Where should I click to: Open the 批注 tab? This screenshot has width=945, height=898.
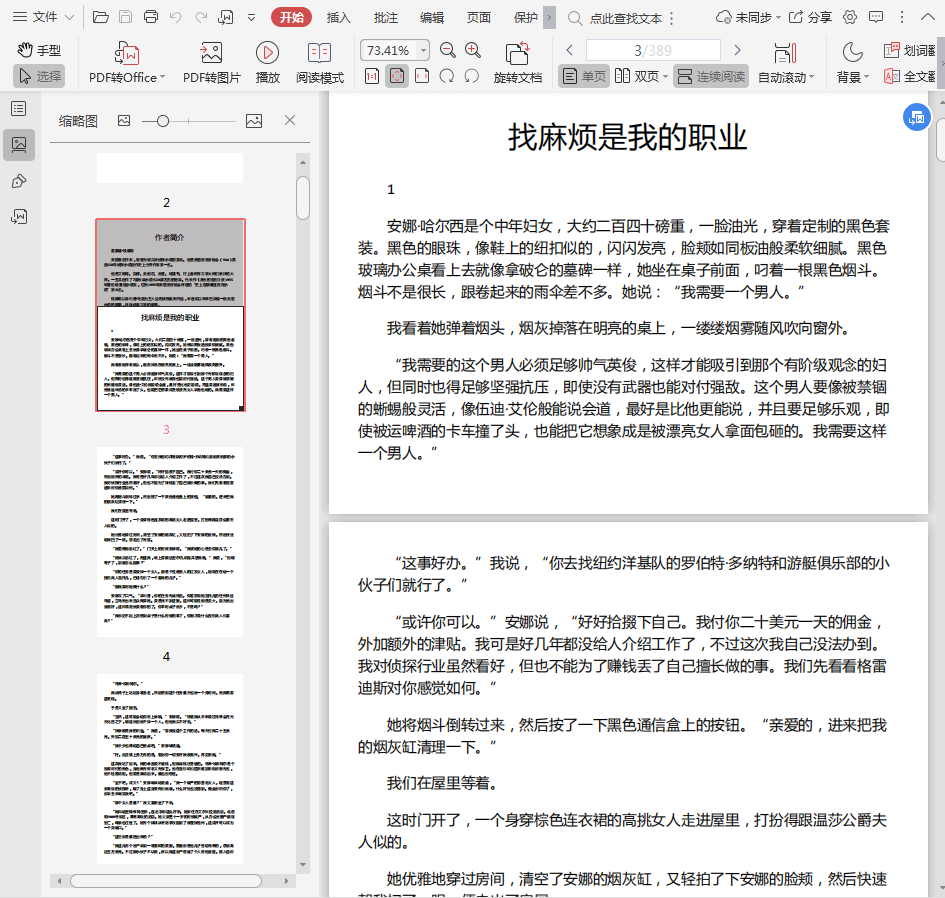pyautogui.click(x=385, y=17)
